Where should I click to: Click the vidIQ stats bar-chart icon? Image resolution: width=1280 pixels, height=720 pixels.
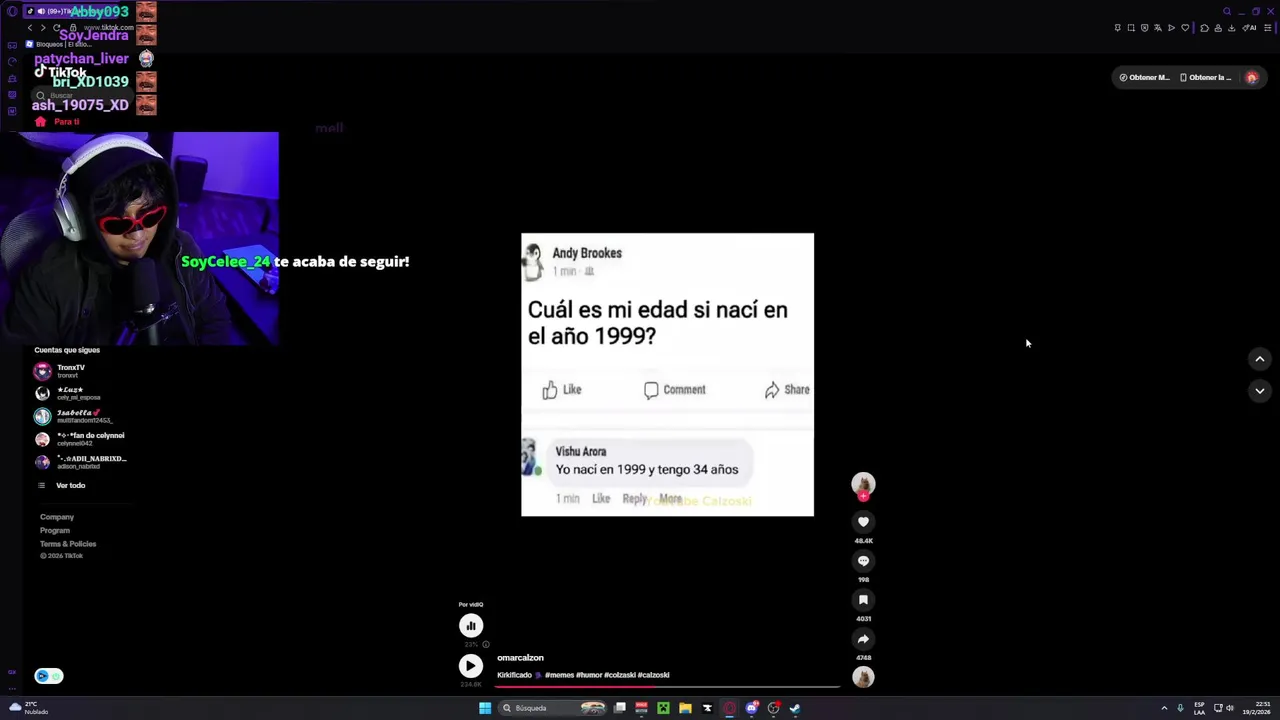click(x=470, y=626)
